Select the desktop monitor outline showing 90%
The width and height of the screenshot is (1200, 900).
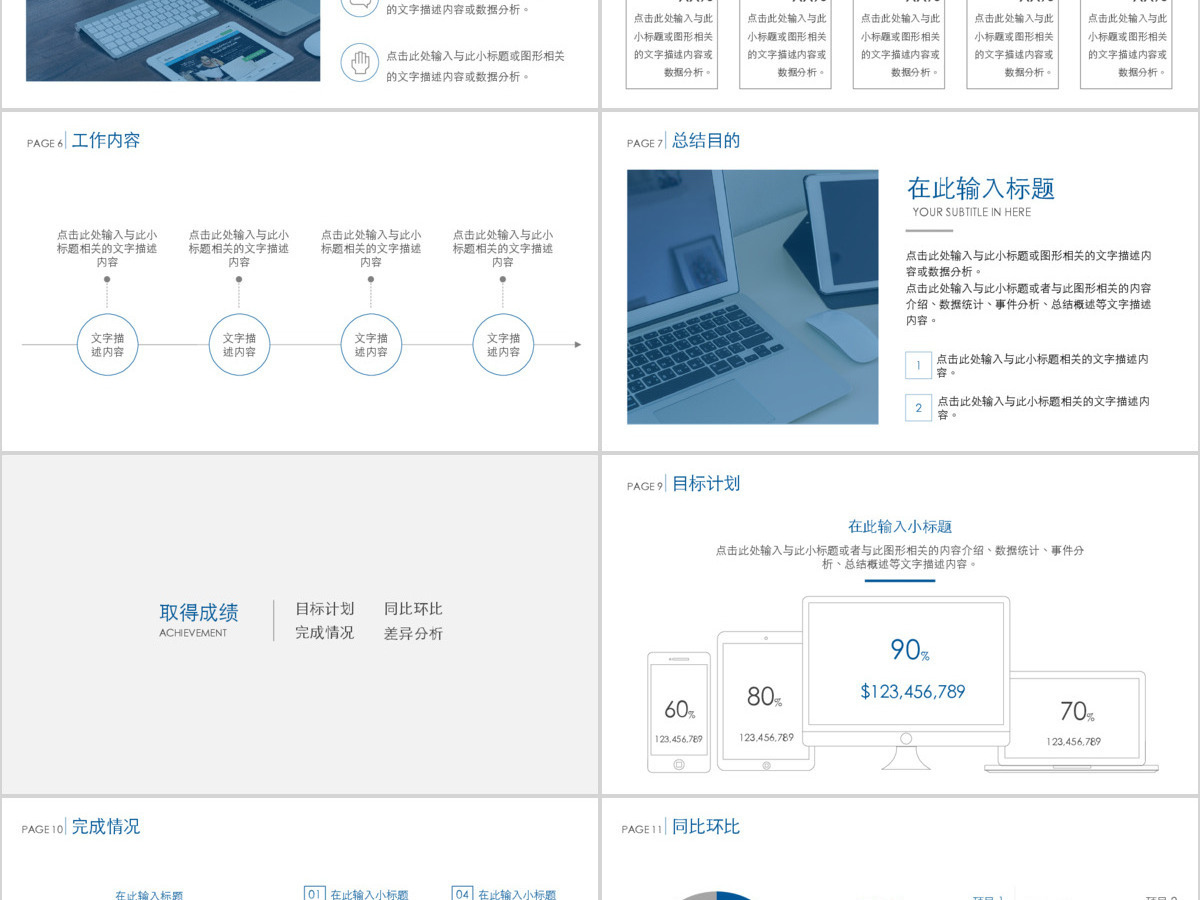click(x=906, y=683)
